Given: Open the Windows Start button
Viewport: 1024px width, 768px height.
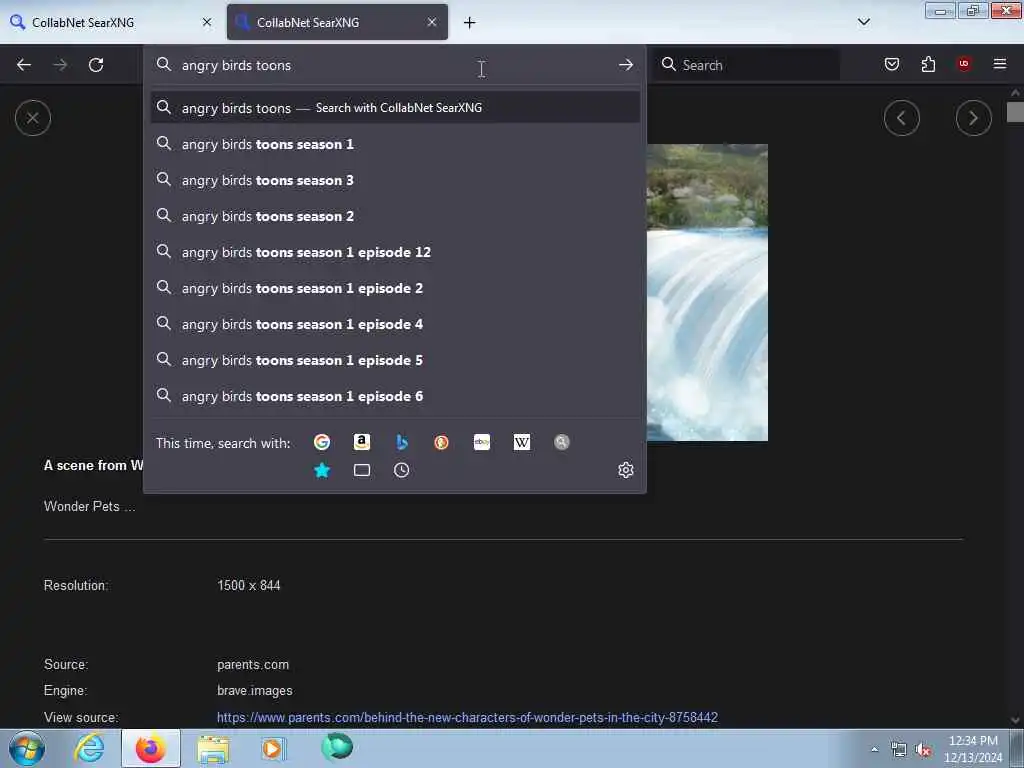Looking at the screenshot, I should point(27,748).
